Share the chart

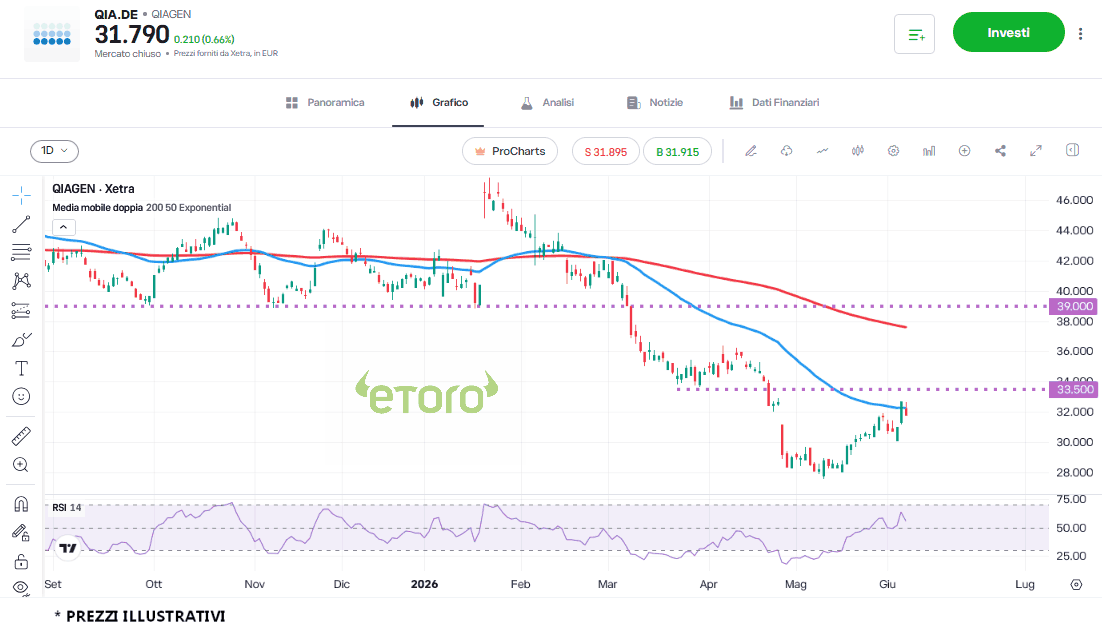[x=1000, y=150]
